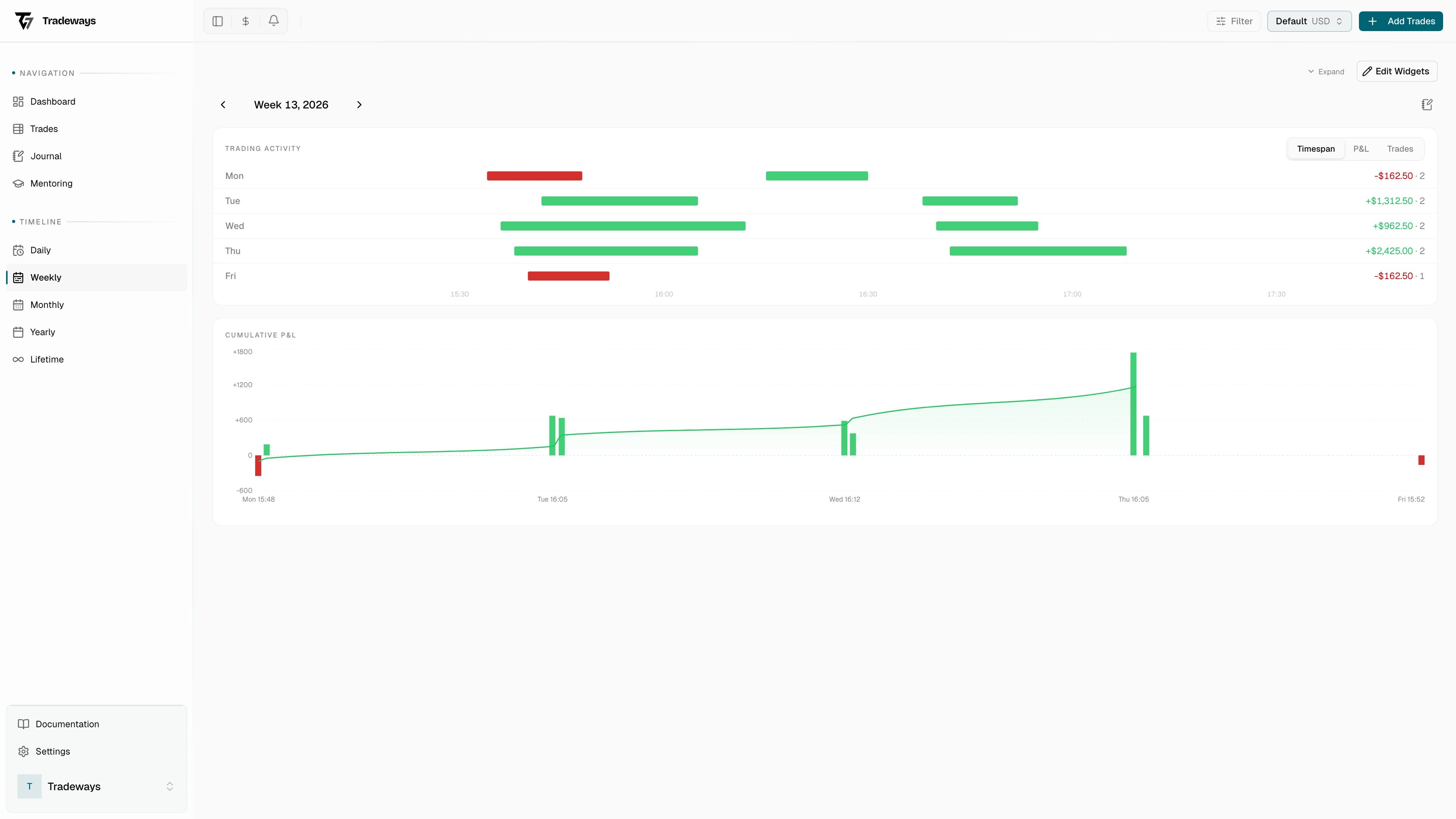The width and height of the screenshot is (1456, 819).
Task: Click the notification bell icon
Action: pyautogui.click(x=273, y=21)
